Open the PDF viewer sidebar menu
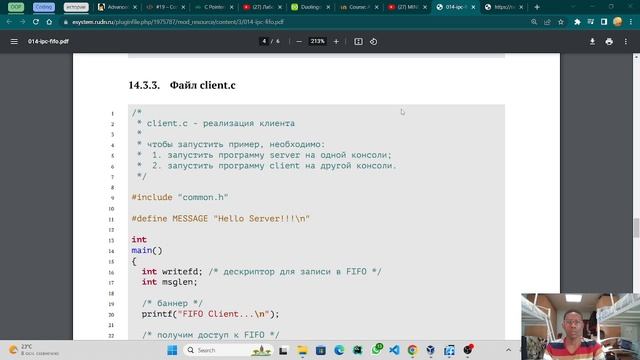The height and width of the screenshot is (360, 640). click(x=14, y=41)
